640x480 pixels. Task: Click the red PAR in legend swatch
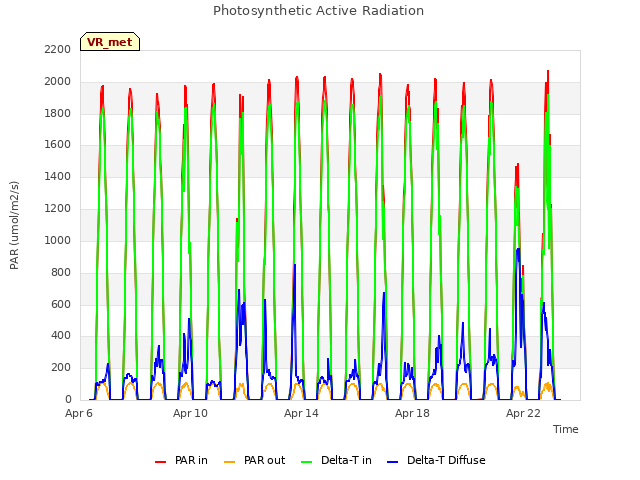[160, 462]
